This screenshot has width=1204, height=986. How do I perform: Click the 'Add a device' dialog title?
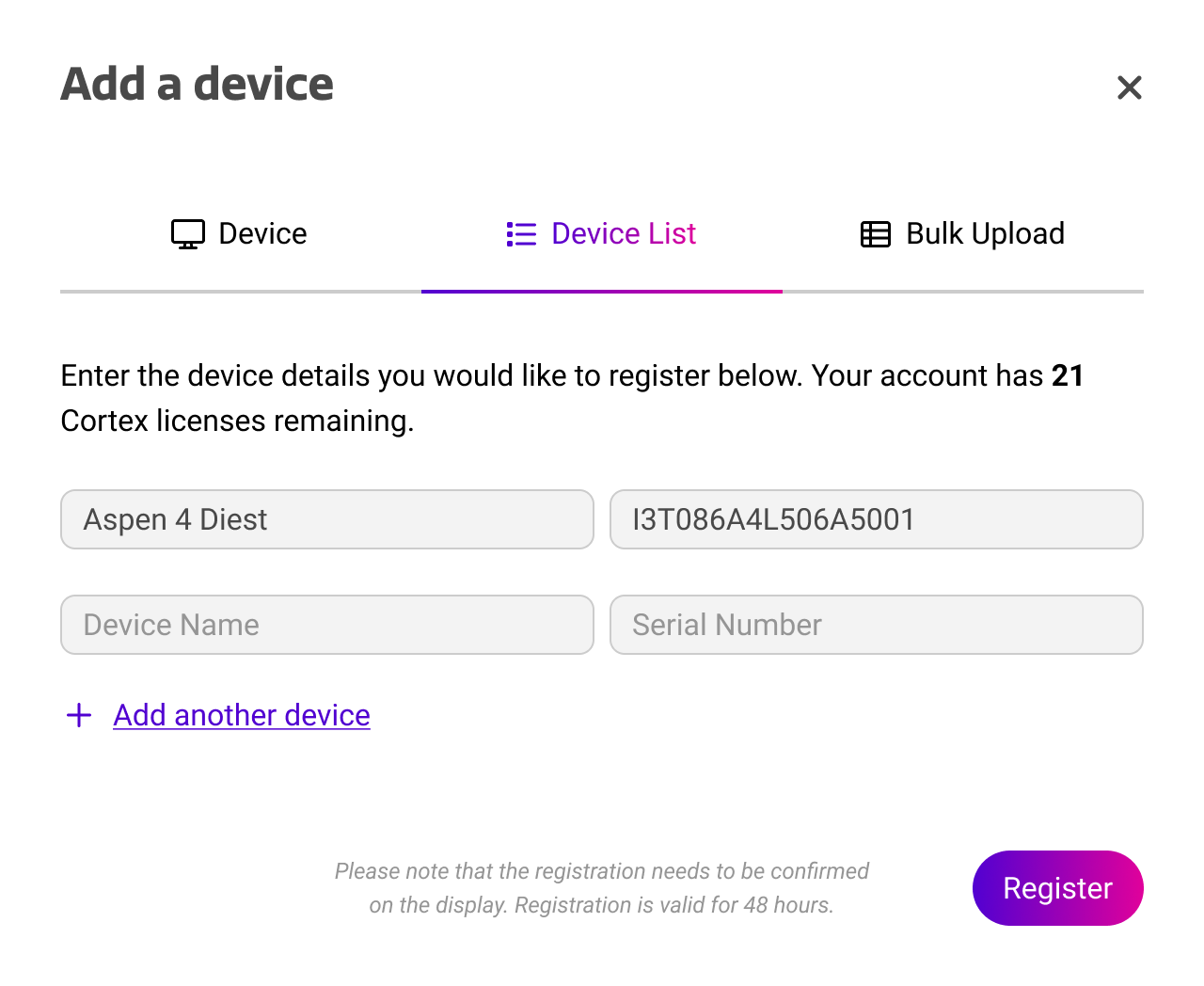click(x=198, y=84)
